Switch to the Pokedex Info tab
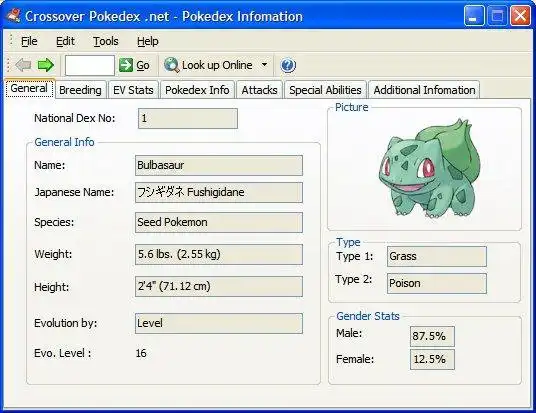This screenshot has width=536, height=413. (197, 90)
